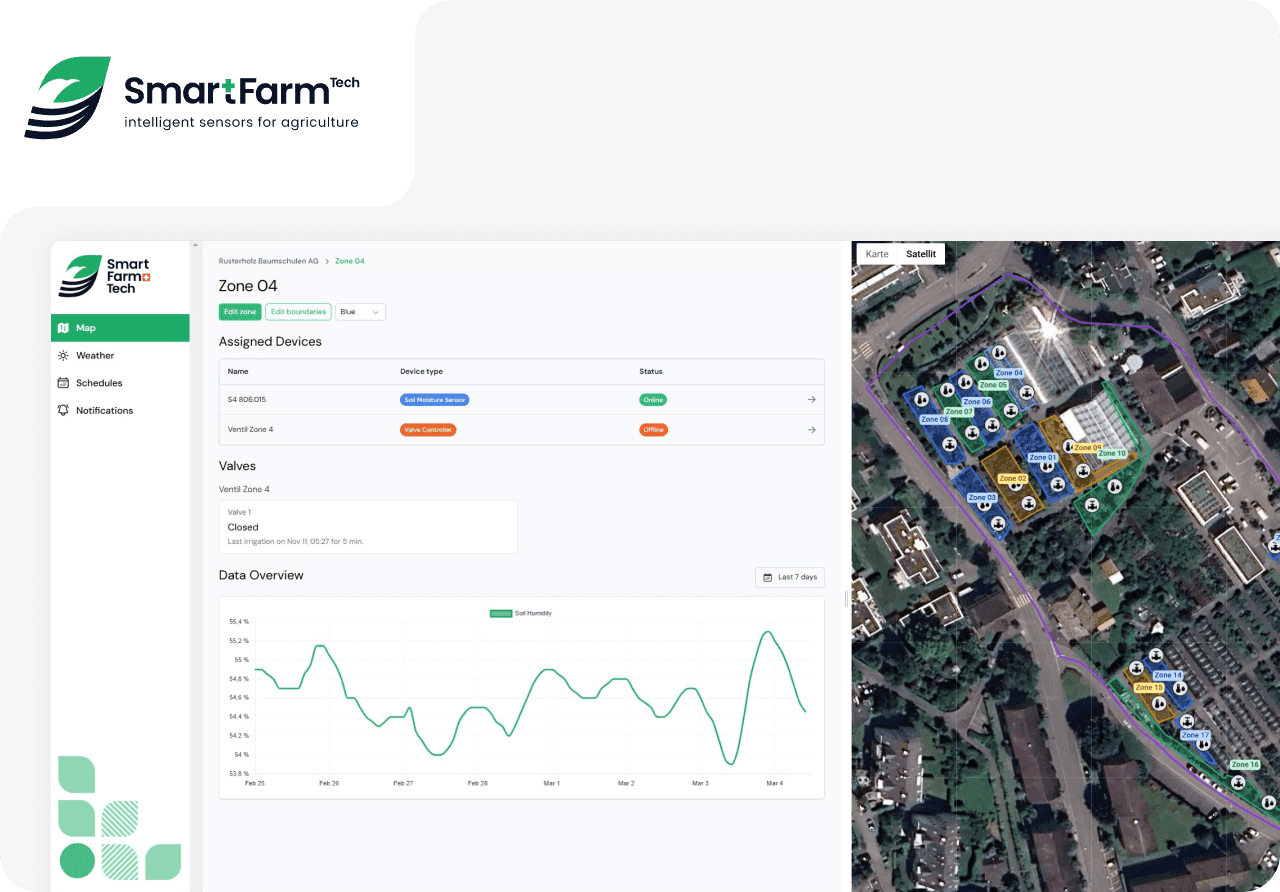Click Zone 07 sensor marker on map

coord(947,390)
